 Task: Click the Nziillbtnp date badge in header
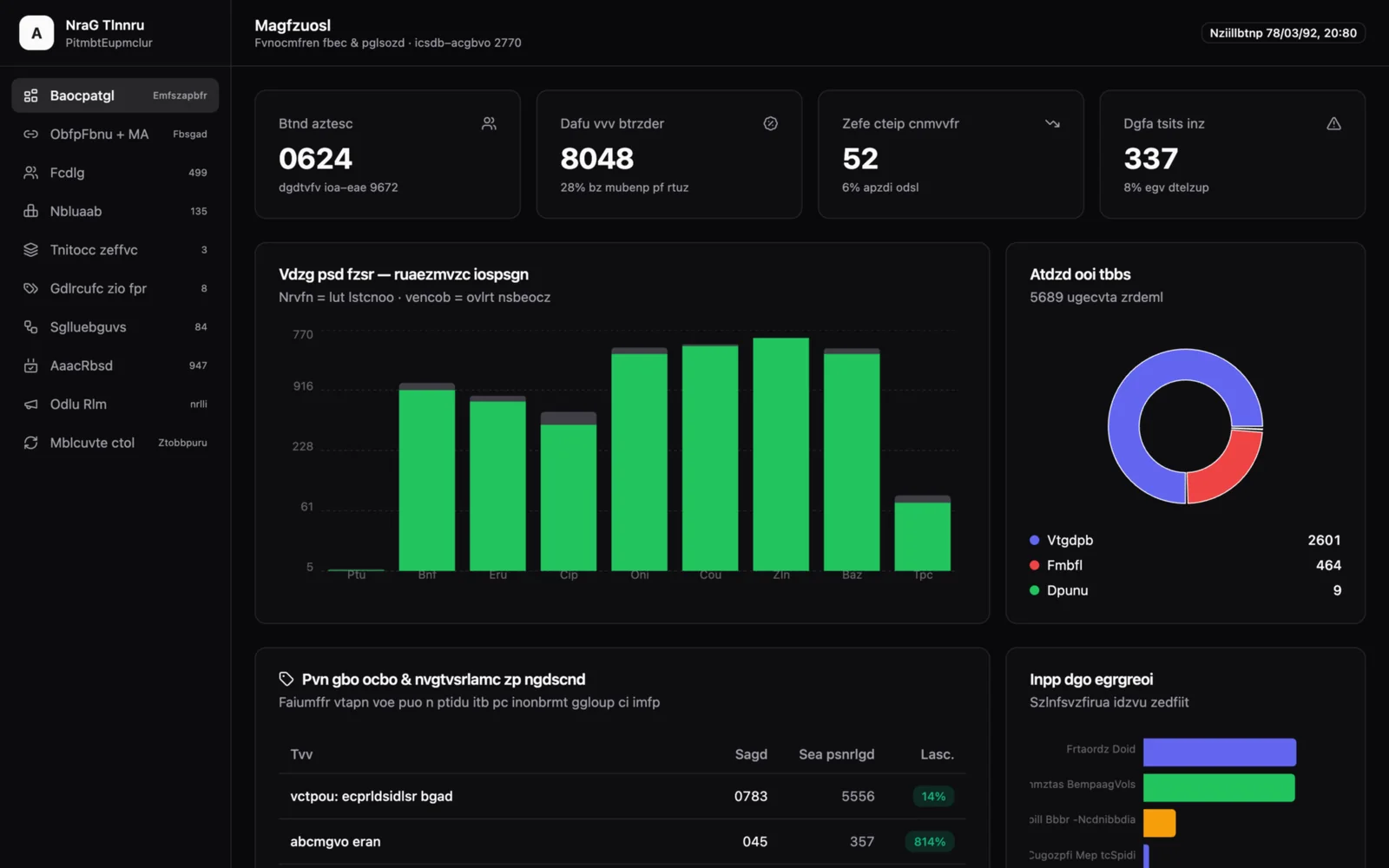(1283, 33)
